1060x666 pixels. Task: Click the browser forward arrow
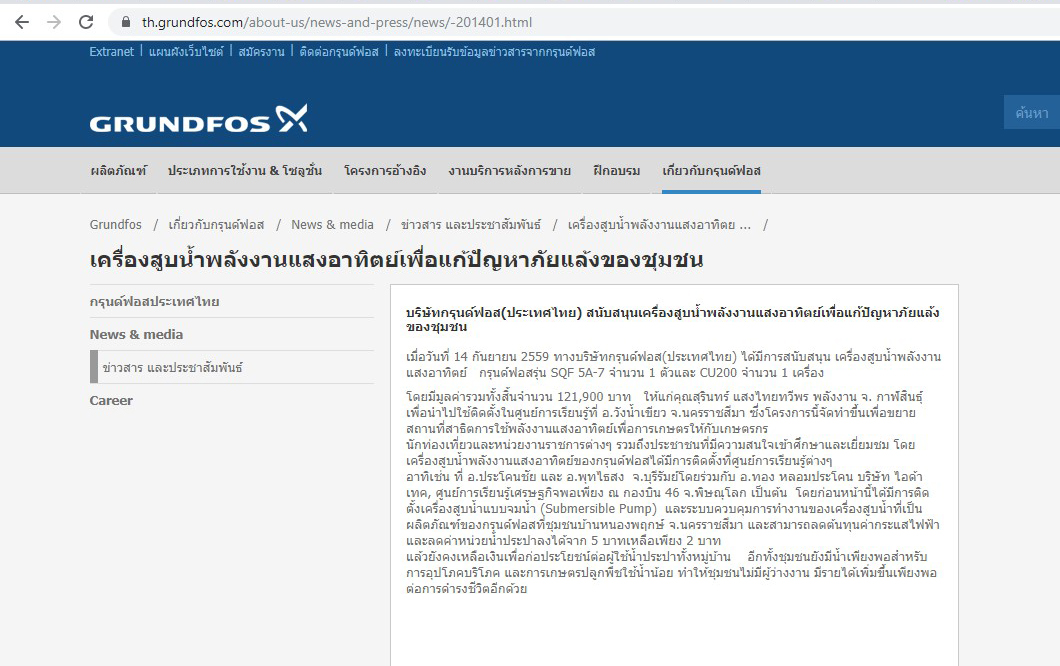(x=54, y=22)
